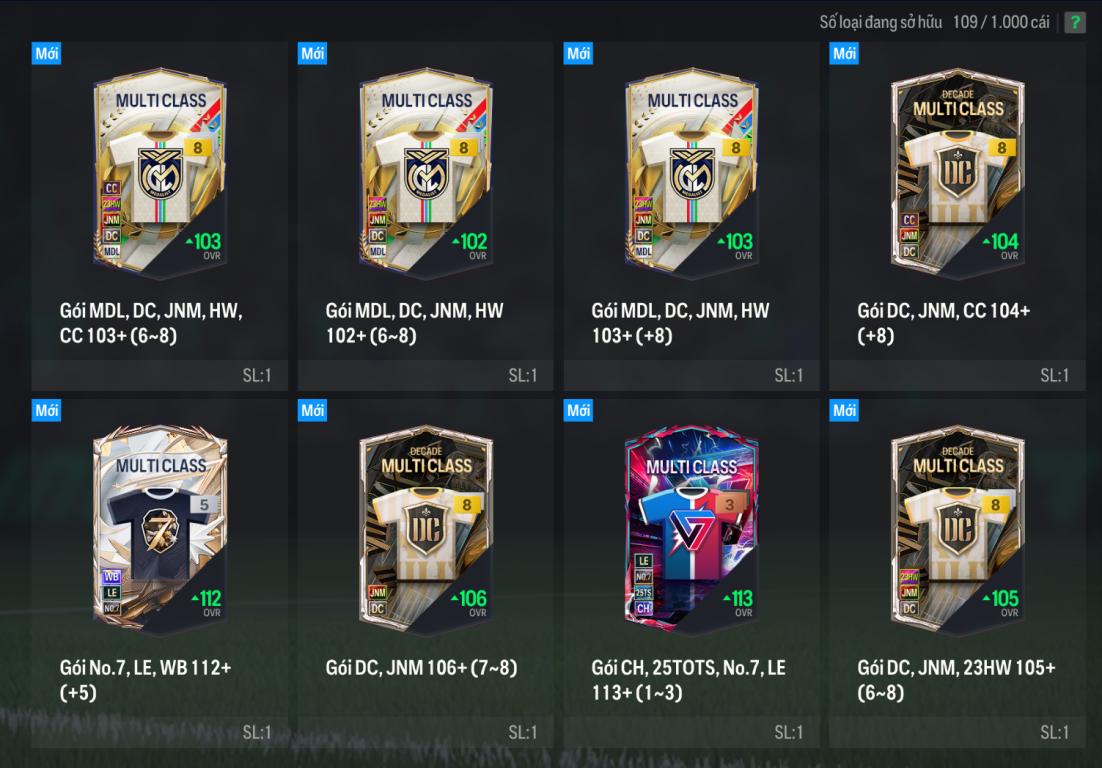Select the MDL, DC, JNM, HW 102+ pack image
The height and width of the screenshot is (768, 1102).
click(426, 174)
